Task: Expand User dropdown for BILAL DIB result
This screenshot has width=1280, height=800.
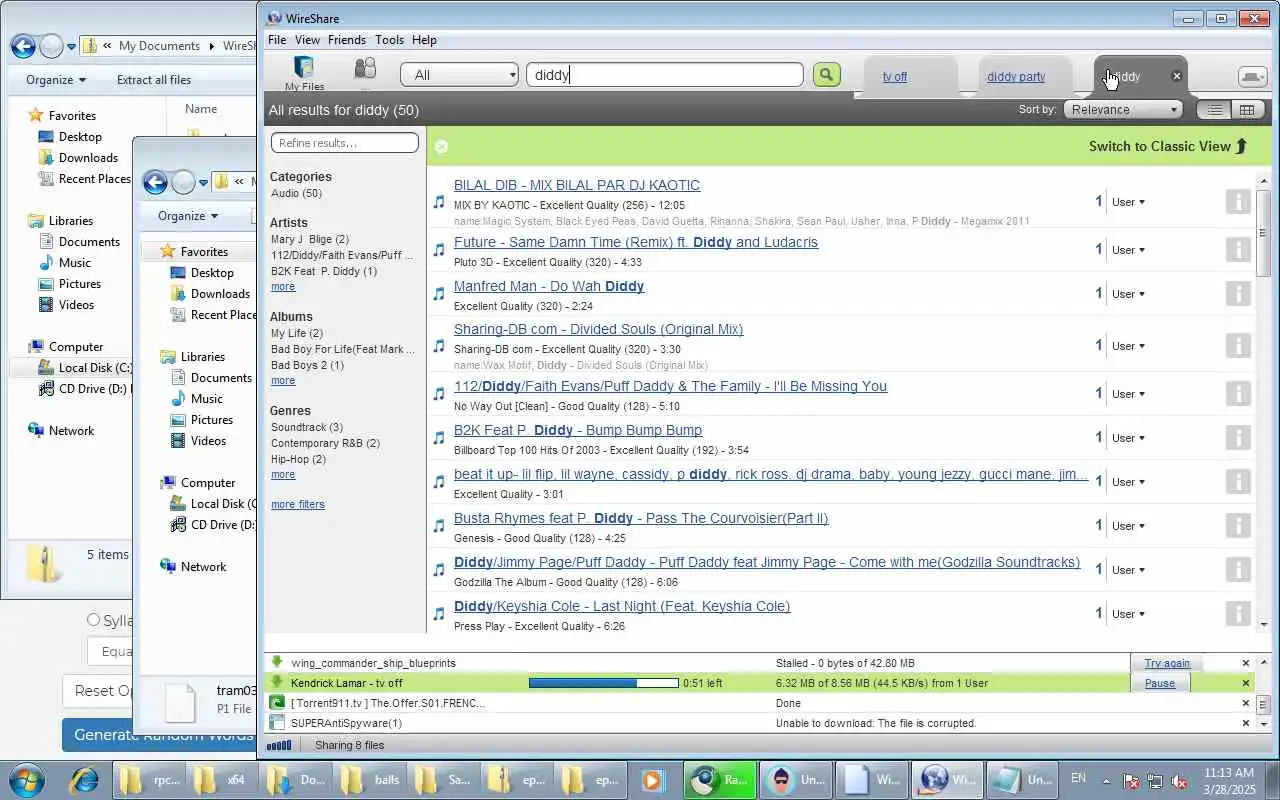Action: click(x=1128, y=202)
